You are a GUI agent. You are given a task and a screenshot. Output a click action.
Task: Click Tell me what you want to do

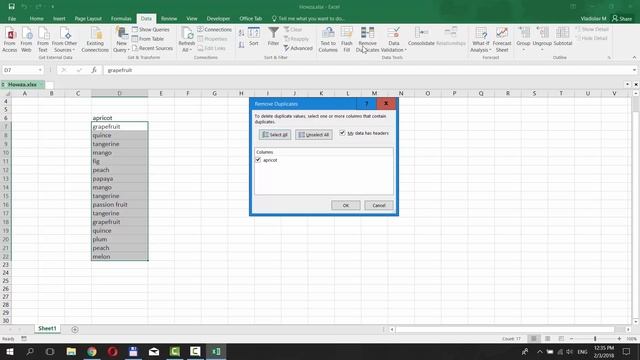point(308,18)
